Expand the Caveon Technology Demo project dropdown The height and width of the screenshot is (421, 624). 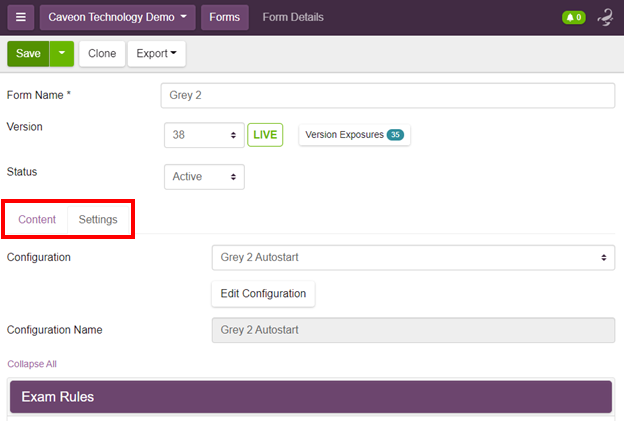pyautogui.click(x=117, y=17)
